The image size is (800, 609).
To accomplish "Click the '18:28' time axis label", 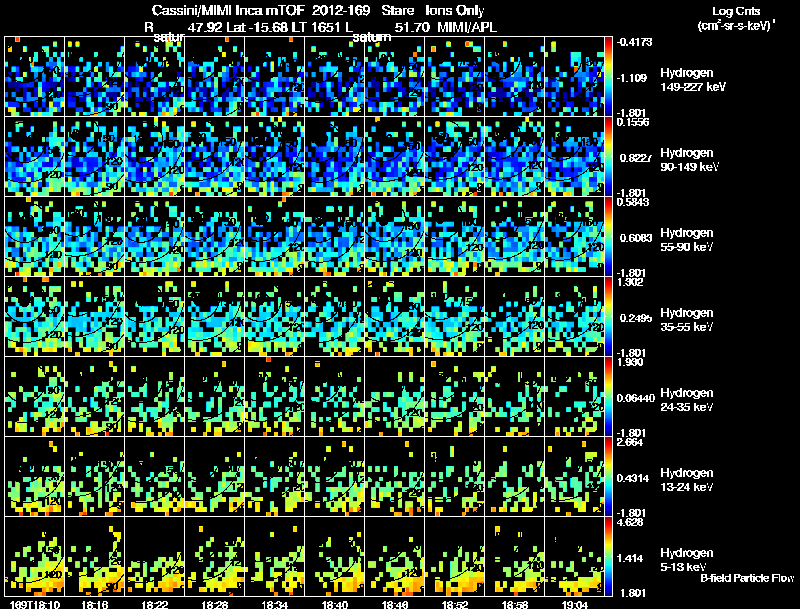I will pyautogui.click(x=214, y=604).
